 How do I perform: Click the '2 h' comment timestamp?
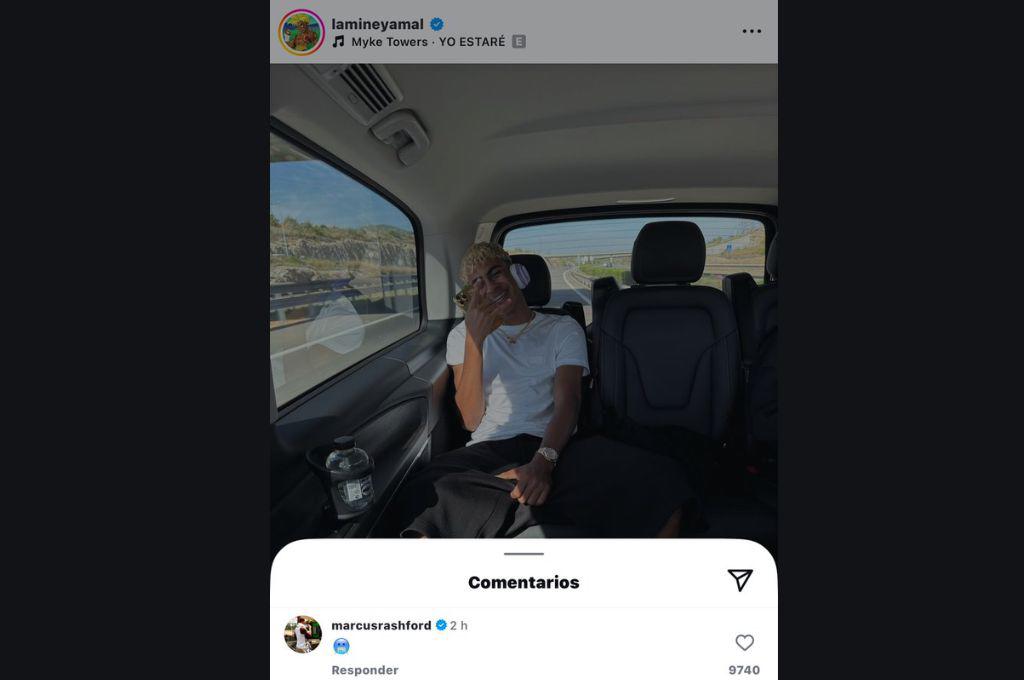(459, 626)
